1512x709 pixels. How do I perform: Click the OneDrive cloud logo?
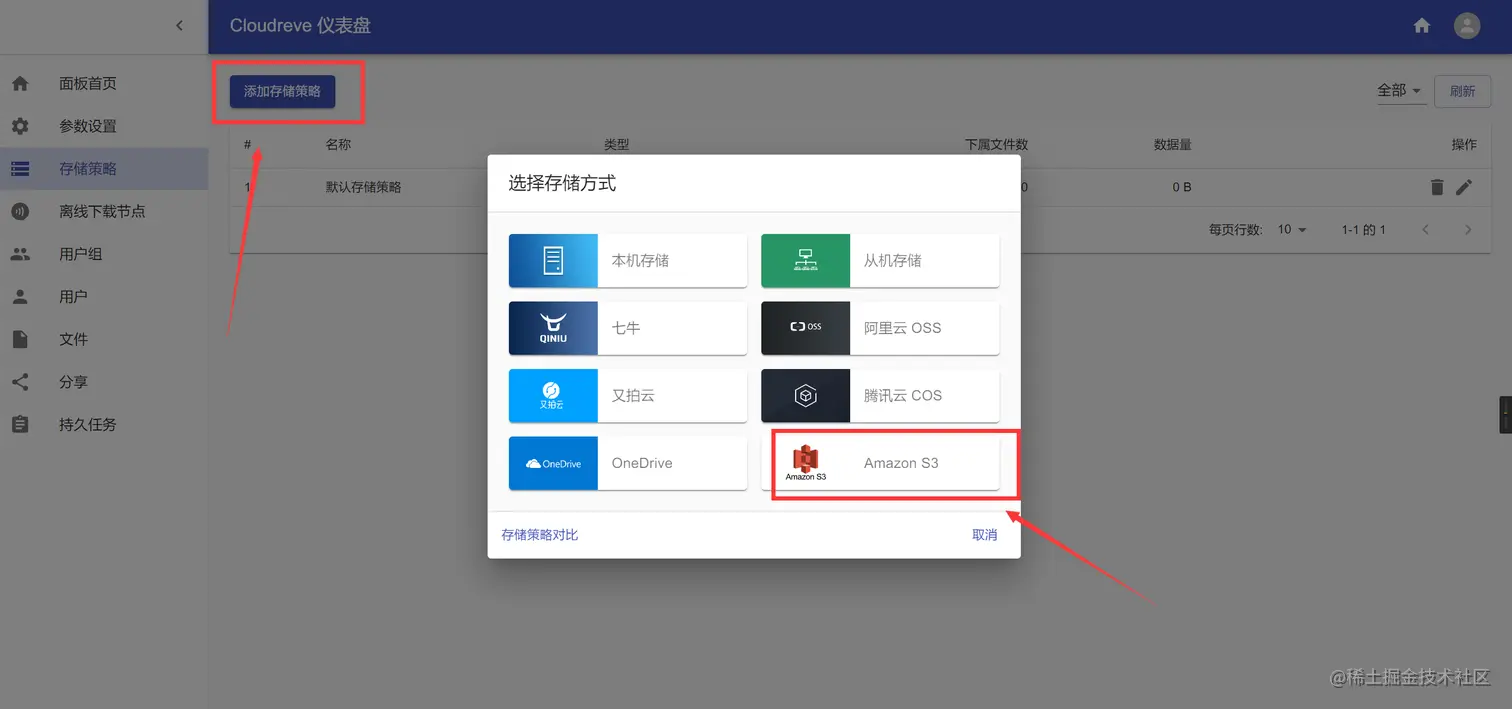pos(553,463)
